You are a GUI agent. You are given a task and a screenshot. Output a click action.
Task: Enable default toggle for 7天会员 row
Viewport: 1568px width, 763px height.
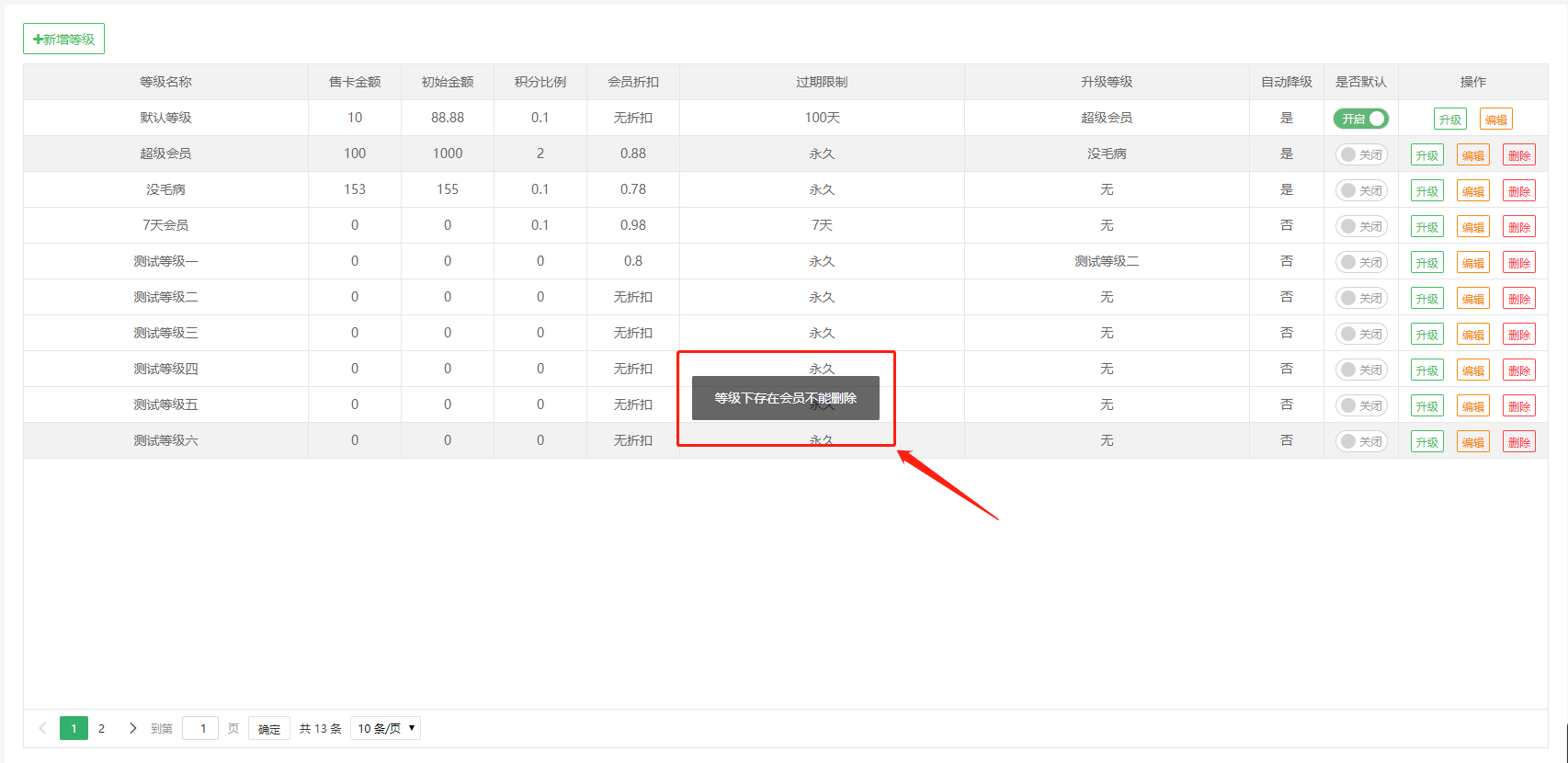tap(1360, 226)
